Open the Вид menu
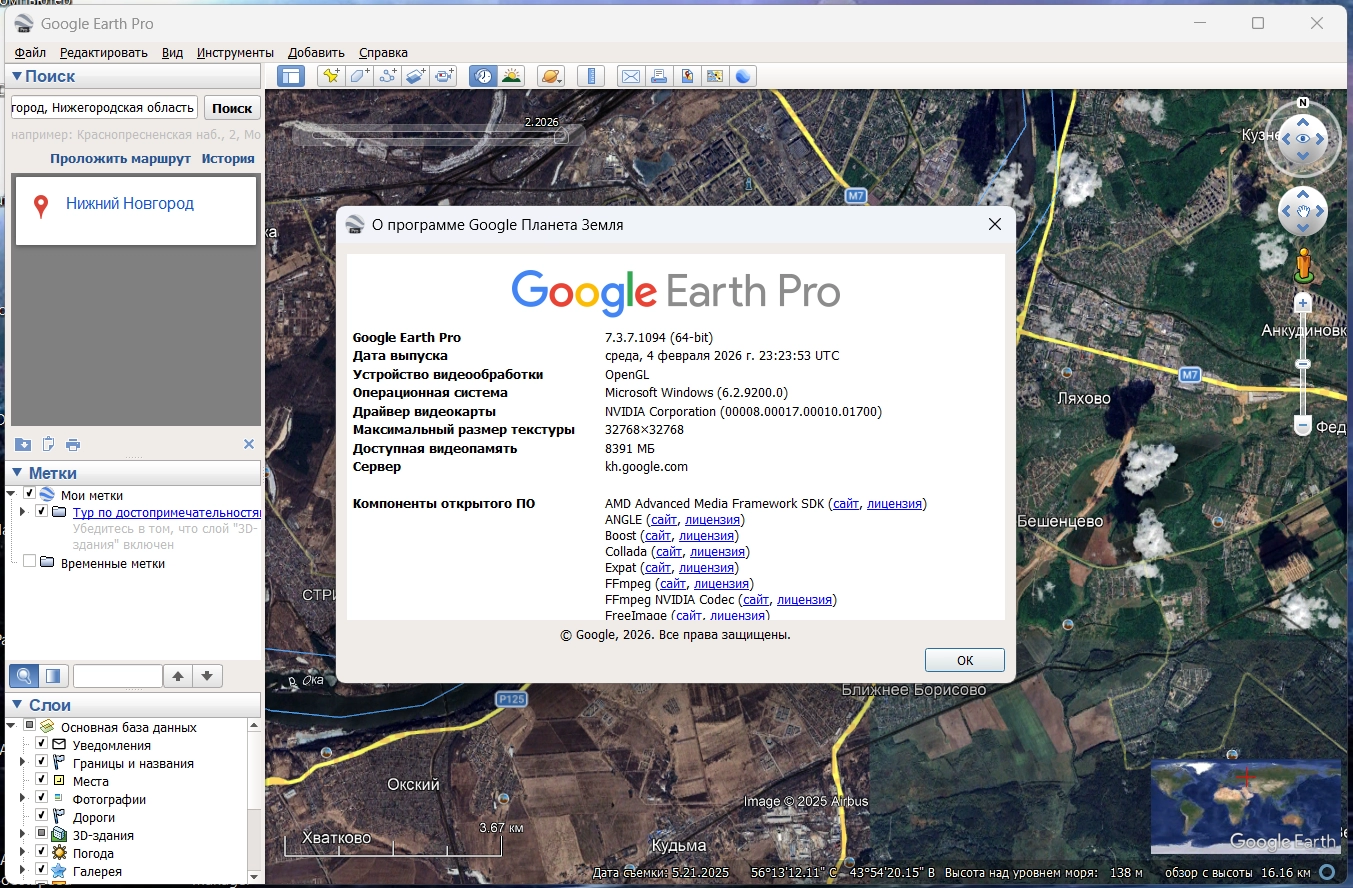Viewport: 1353px width, 888px height. [172, 52]
